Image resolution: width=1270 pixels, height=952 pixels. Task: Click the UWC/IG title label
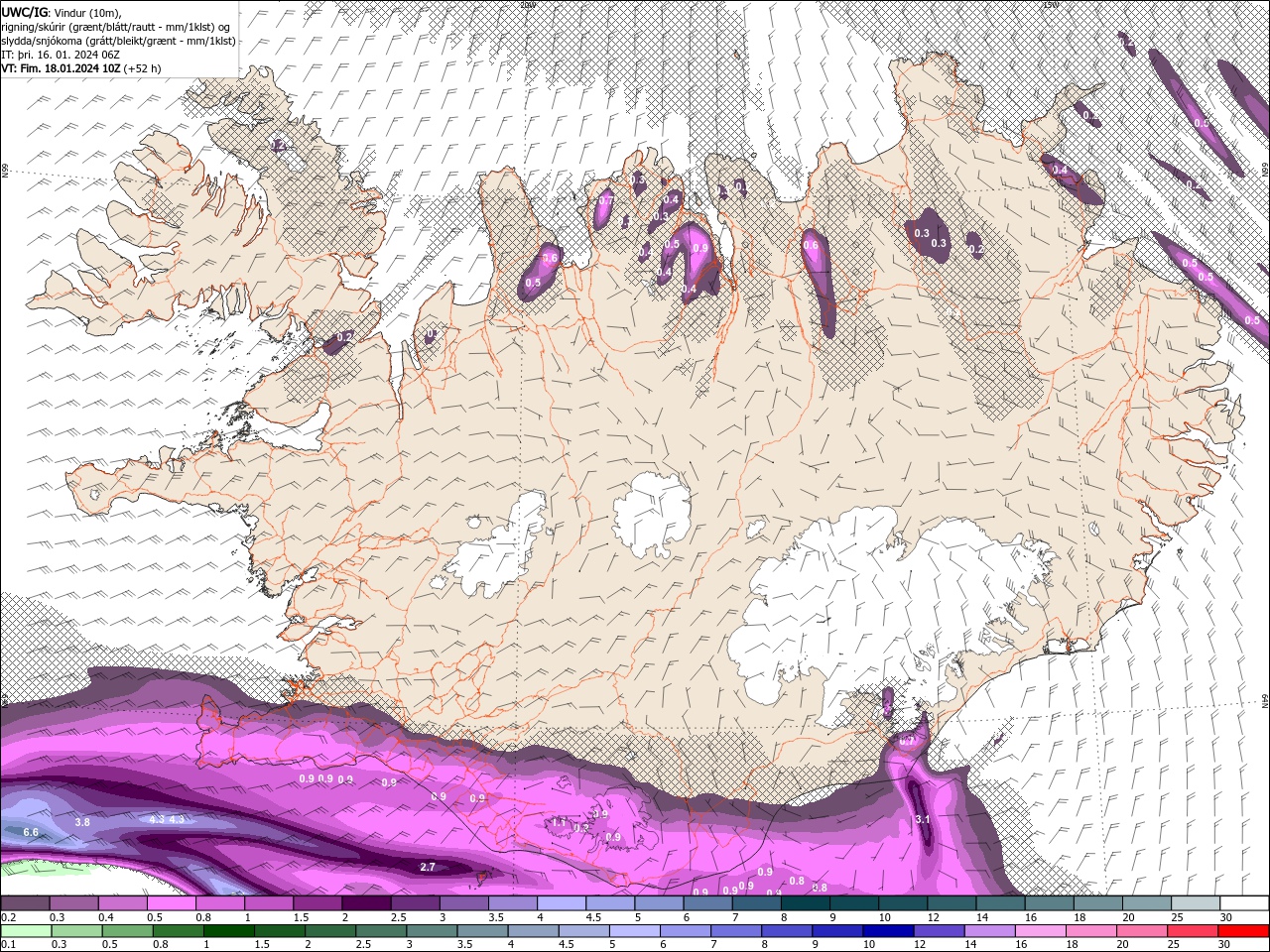(x=24, y=12)
